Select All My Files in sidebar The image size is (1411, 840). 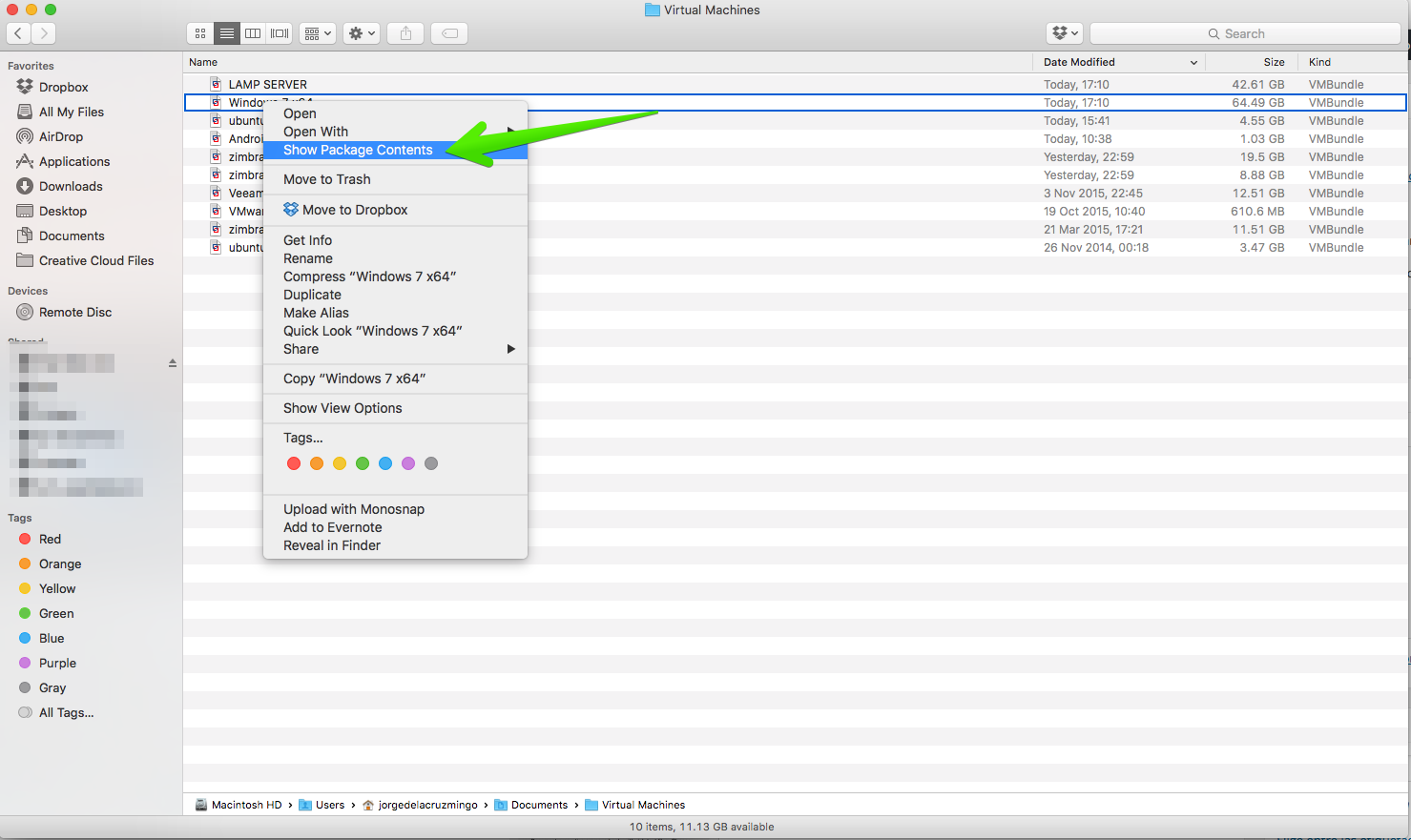[71, 112]
